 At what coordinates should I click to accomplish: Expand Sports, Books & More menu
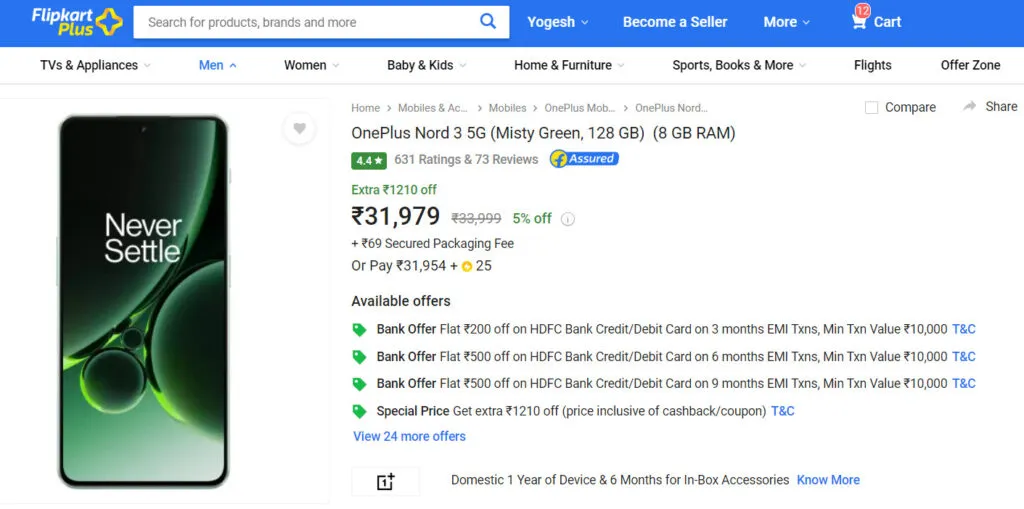click(739, 65)
